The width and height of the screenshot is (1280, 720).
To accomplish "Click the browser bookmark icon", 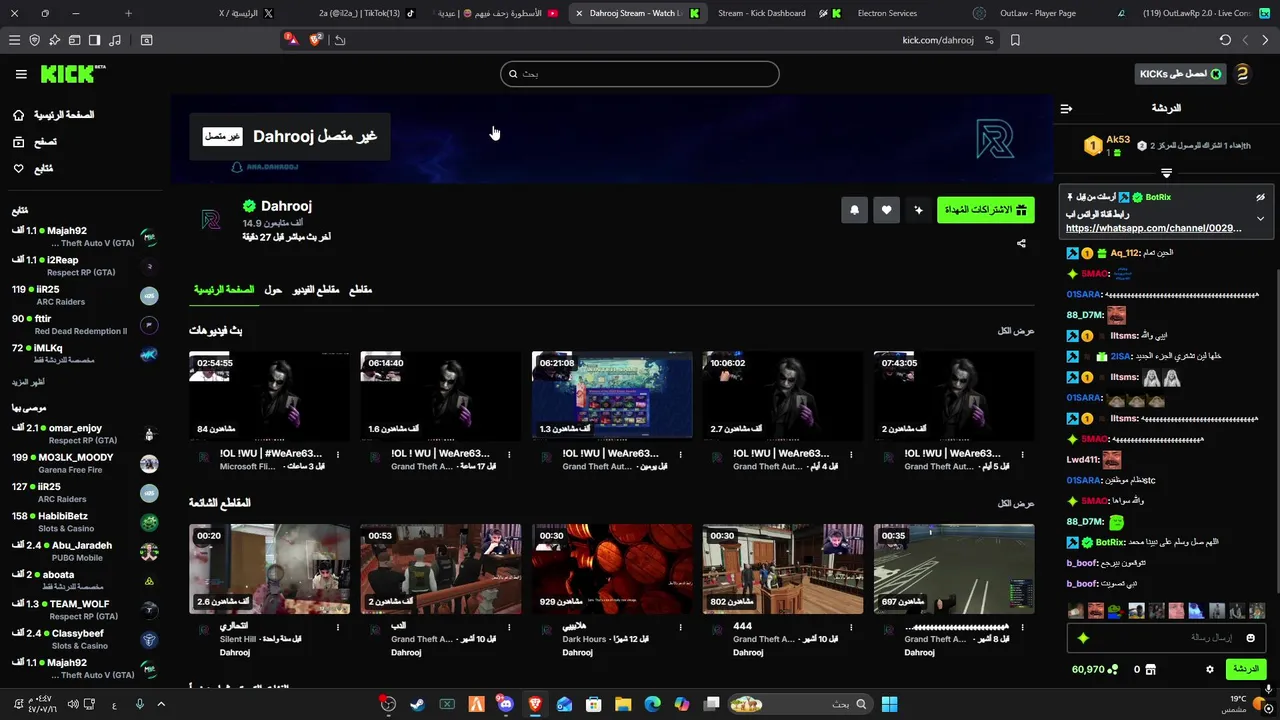I will tap(1015, 40).
